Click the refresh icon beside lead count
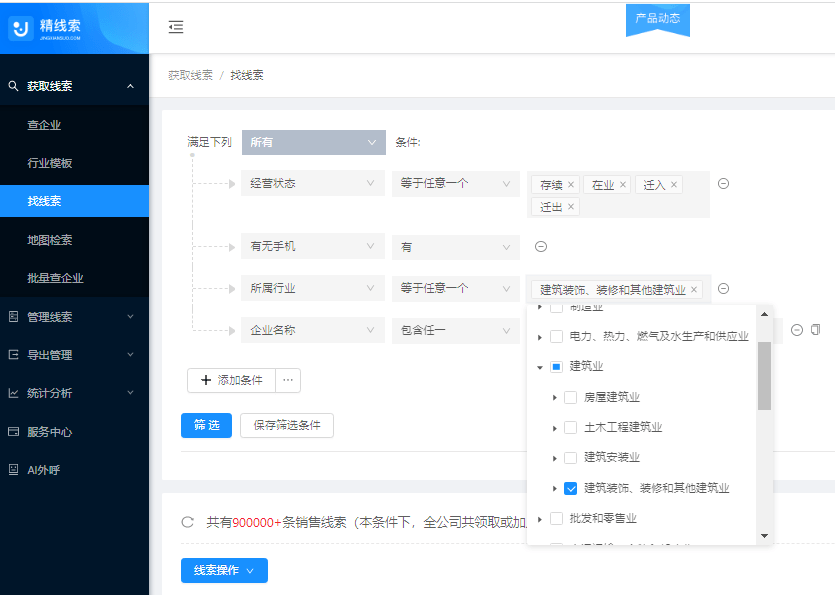Screen dimensions: 835x595 point(187,522)
